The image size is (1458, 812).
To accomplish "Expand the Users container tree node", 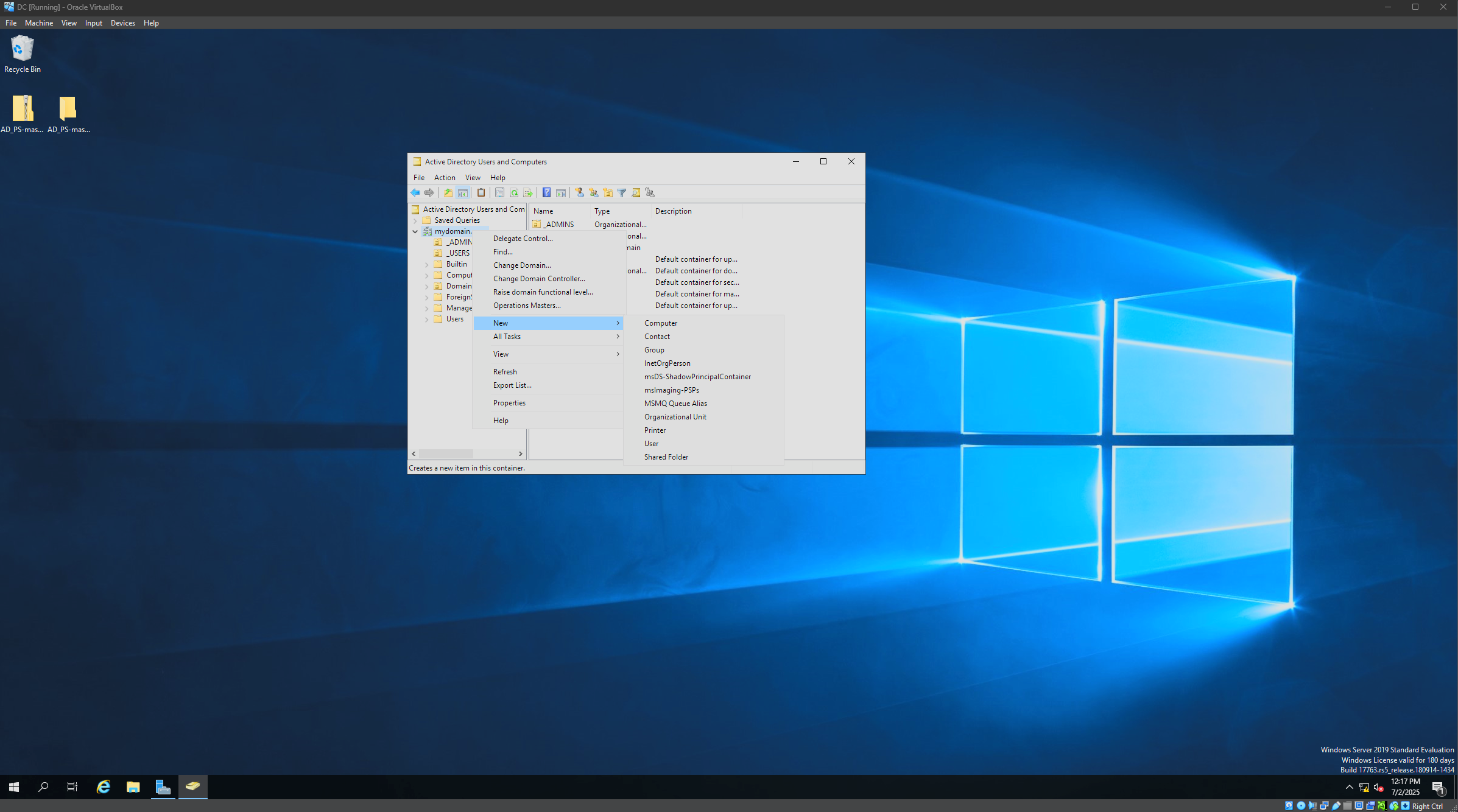I will coord(426,319).
